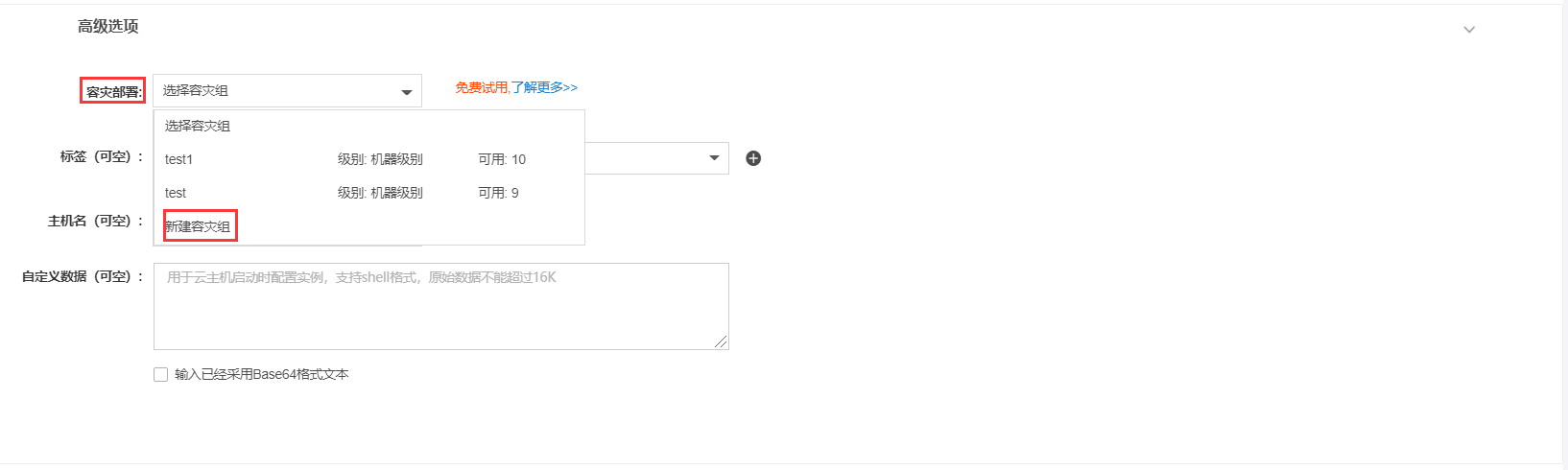Screen dimensions: 1568x470
Task: Choose the test group with 可用: 9
Action: (369, 193)
